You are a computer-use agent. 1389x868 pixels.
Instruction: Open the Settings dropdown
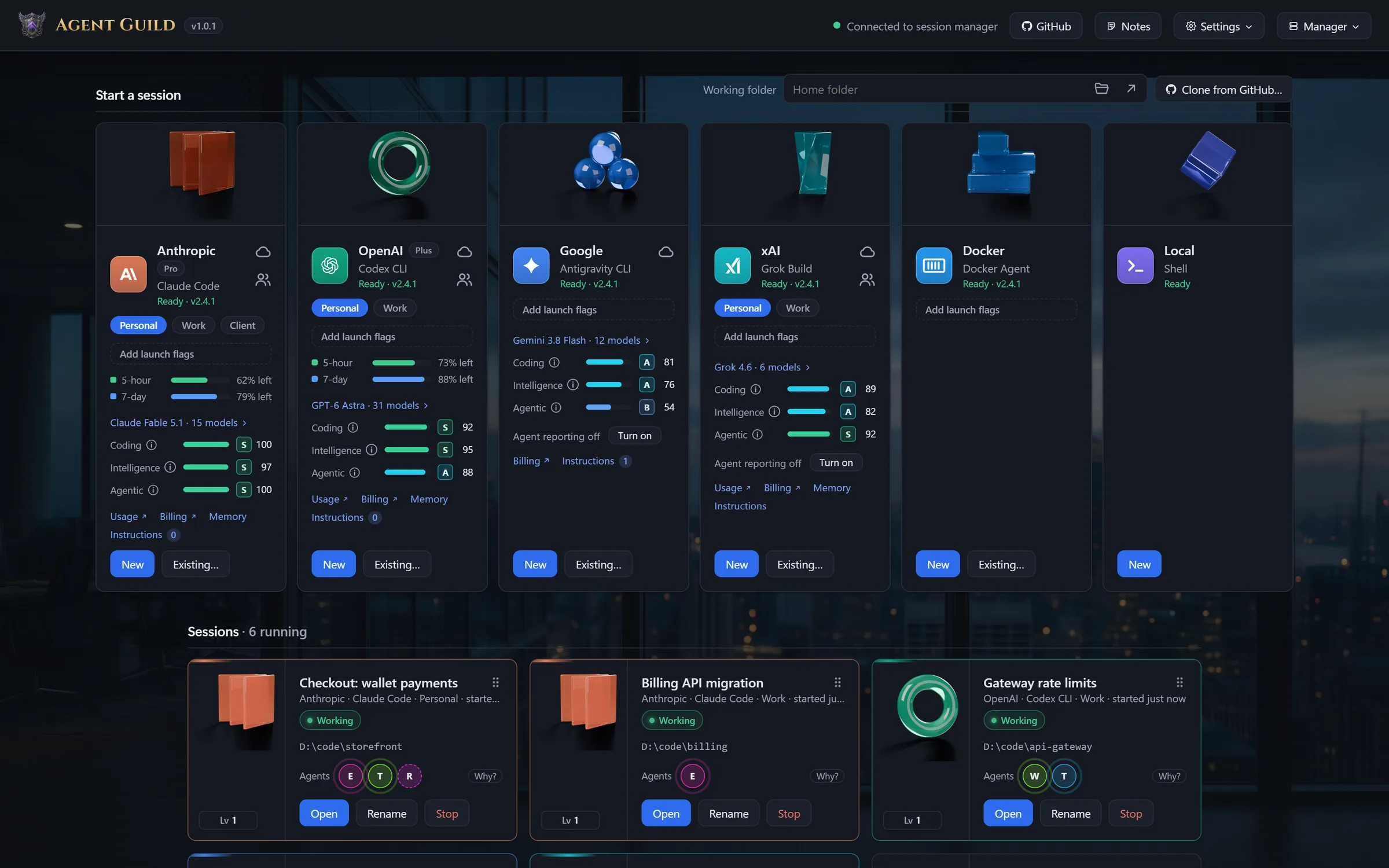tap(1219, 26)
